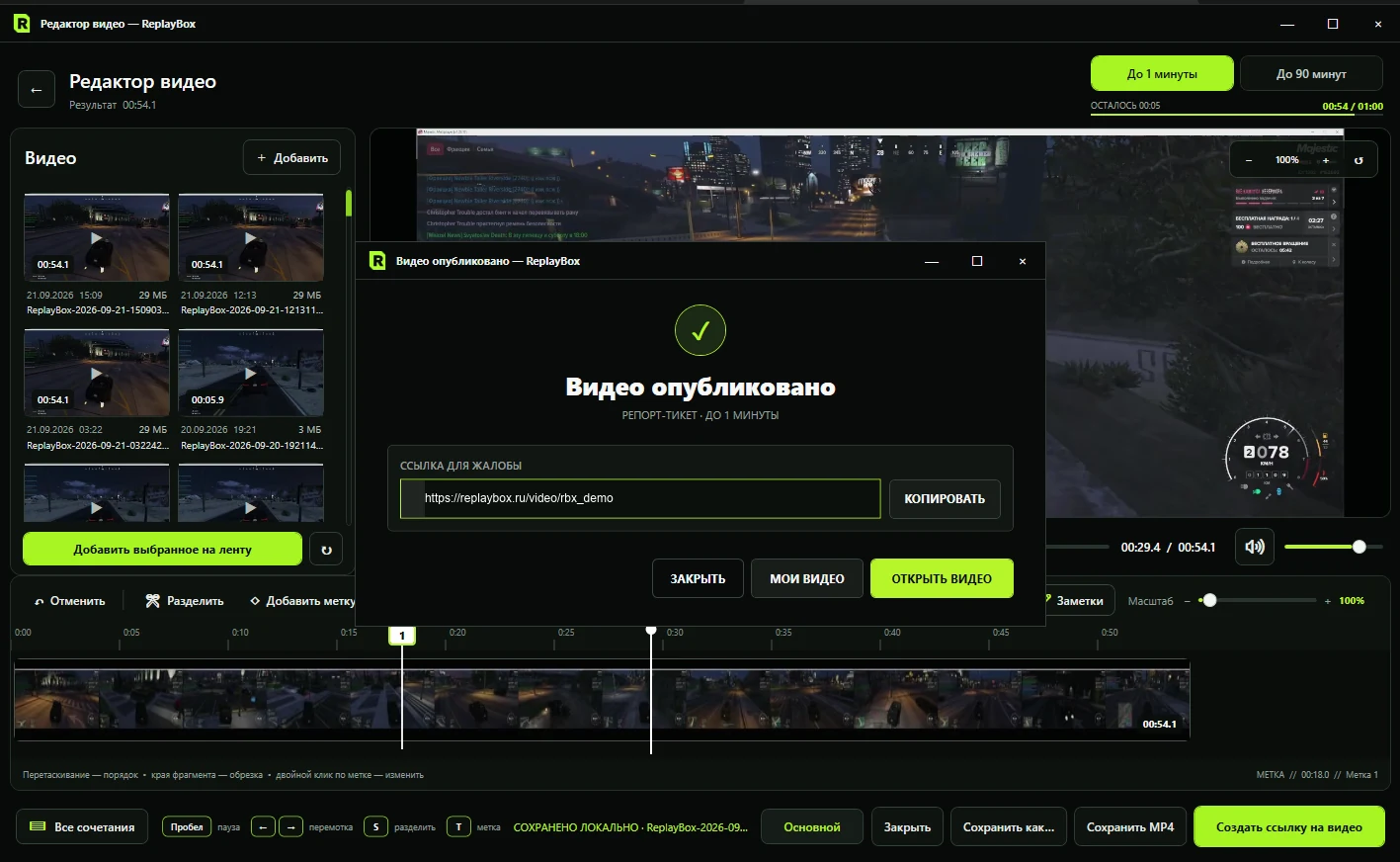Zoom in preview with plus button
This screenshot has width=1400, height=862.
tap(1326, 160)
